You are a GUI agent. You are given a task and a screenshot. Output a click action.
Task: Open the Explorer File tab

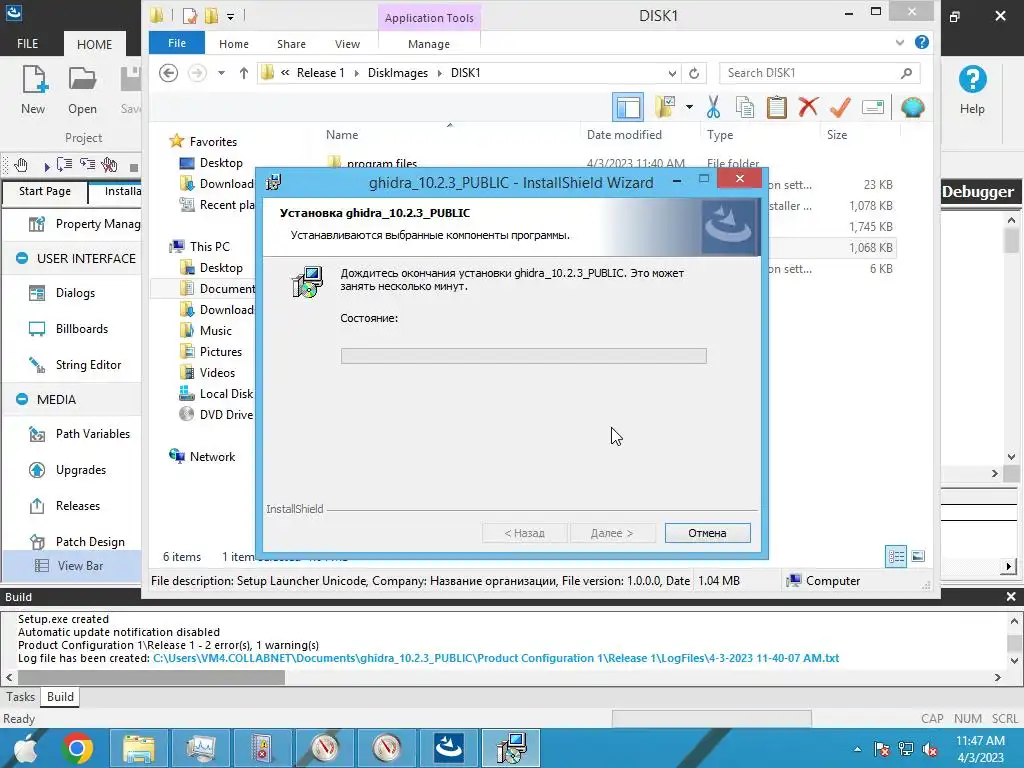pos(177,43)
